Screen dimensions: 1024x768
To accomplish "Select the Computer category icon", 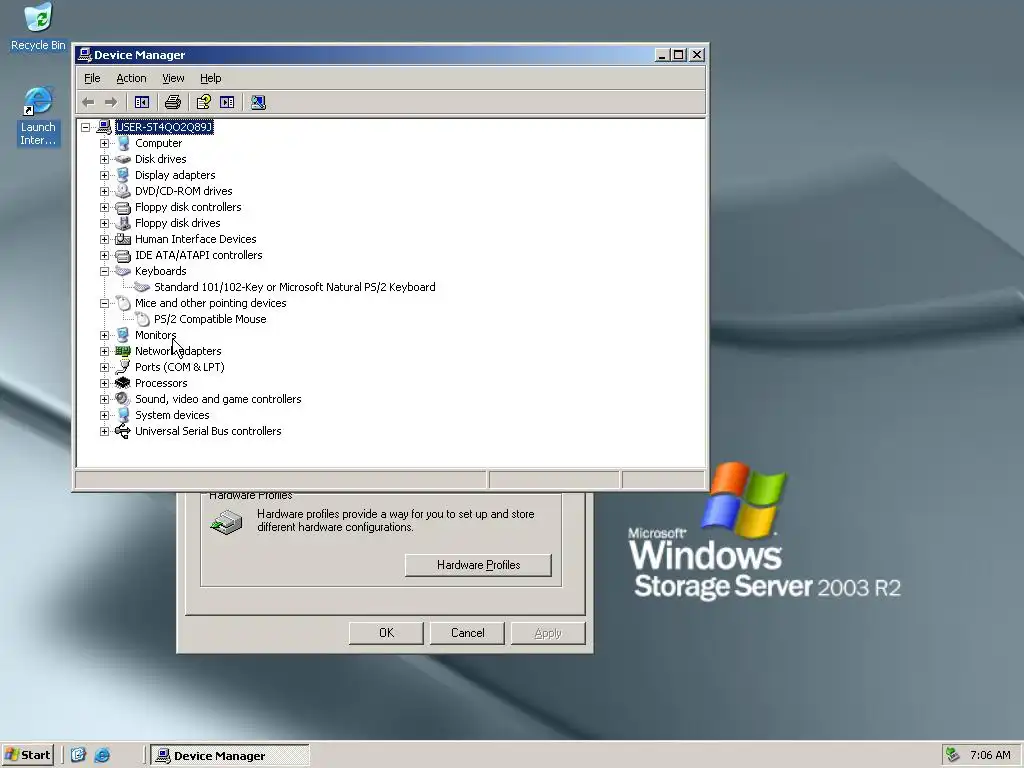I will point(123,143).
